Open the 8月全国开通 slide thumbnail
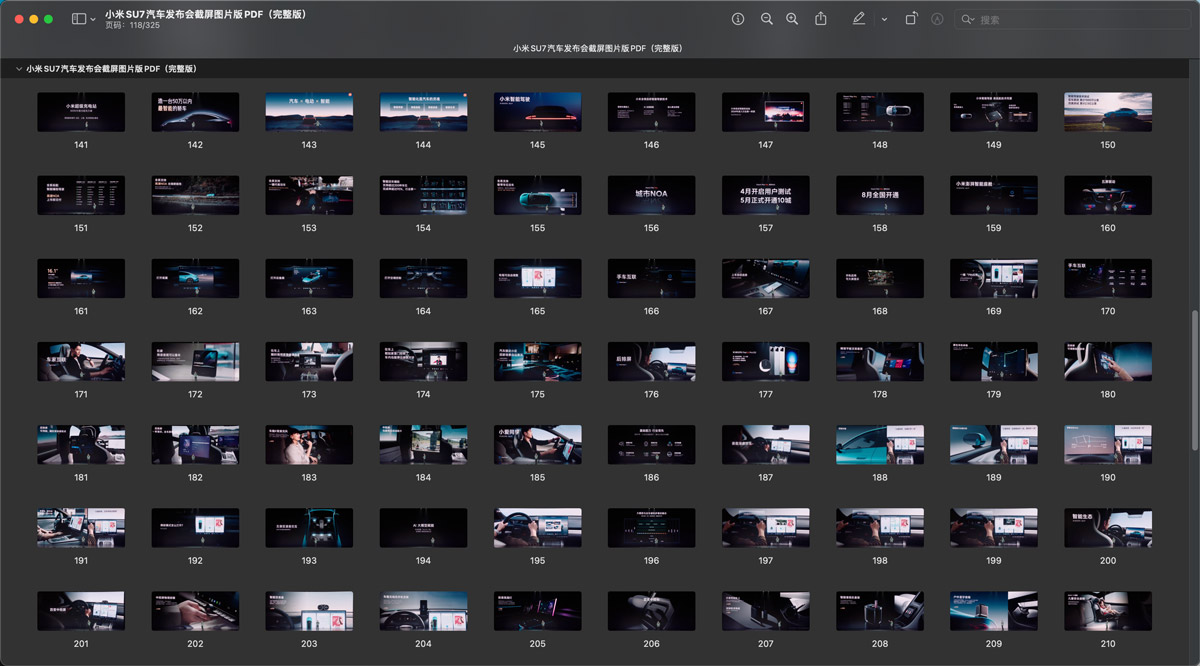The height and width of the screenshot is (666, 1200). click(x=880, y=195)
